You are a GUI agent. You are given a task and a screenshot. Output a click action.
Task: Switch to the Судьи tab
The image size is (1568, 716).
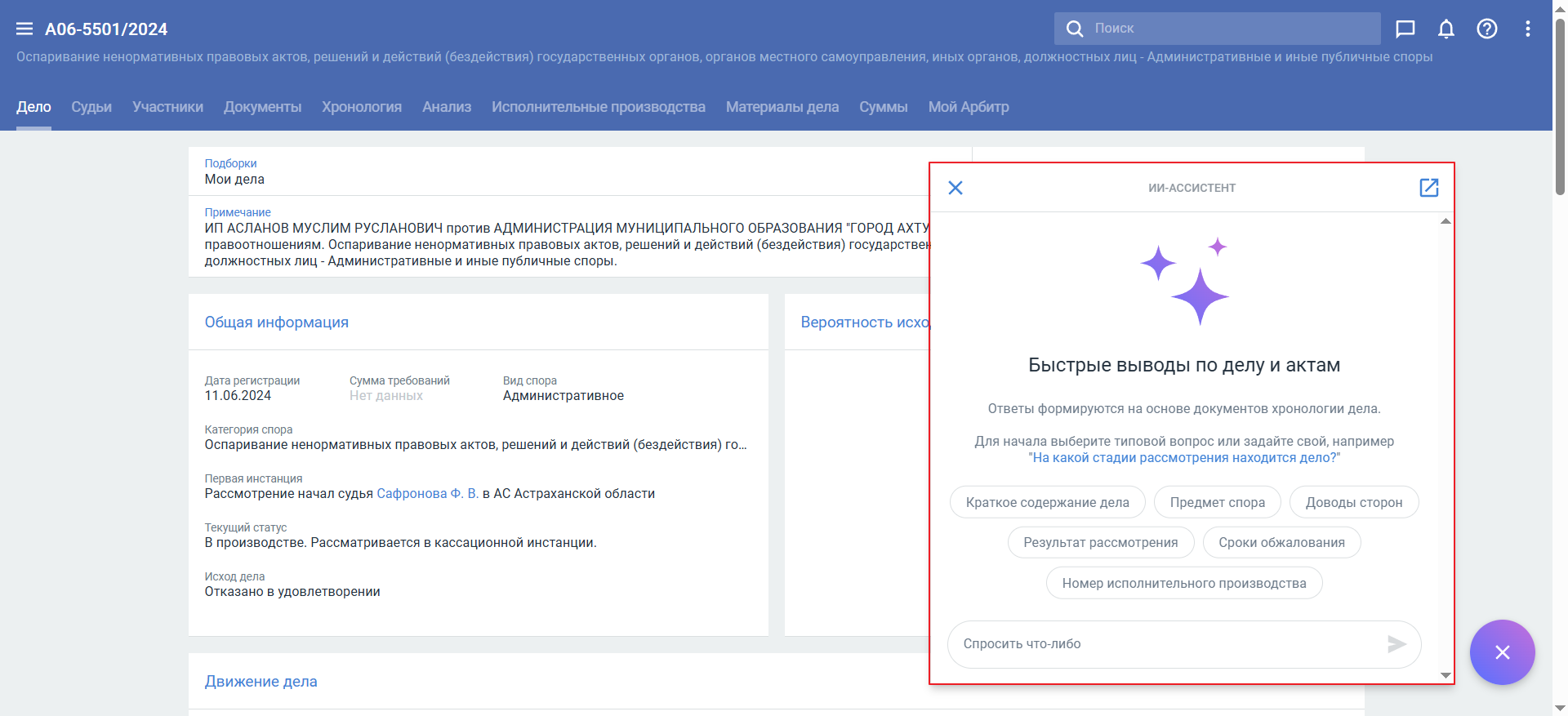(91, 107)
